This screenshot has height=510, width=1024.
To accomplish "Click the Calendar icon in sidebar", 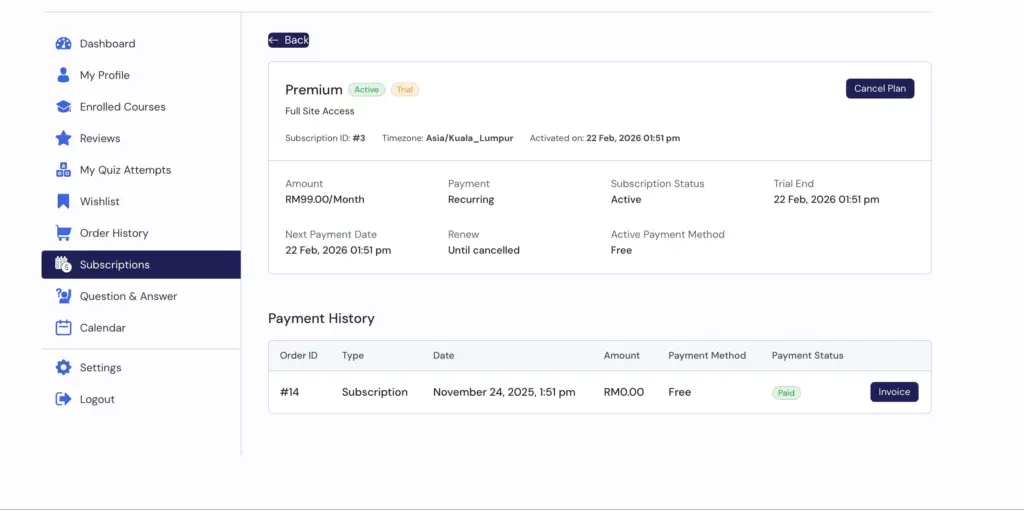I will click(63, 328).
